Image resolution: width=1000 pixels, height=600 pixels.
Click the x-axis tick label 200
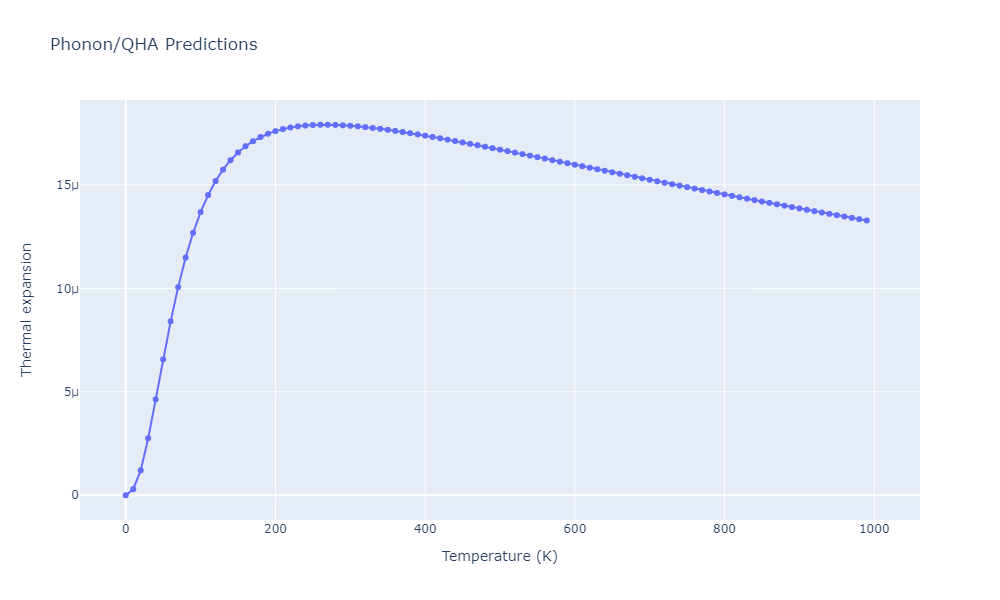[x=275, y=530]
